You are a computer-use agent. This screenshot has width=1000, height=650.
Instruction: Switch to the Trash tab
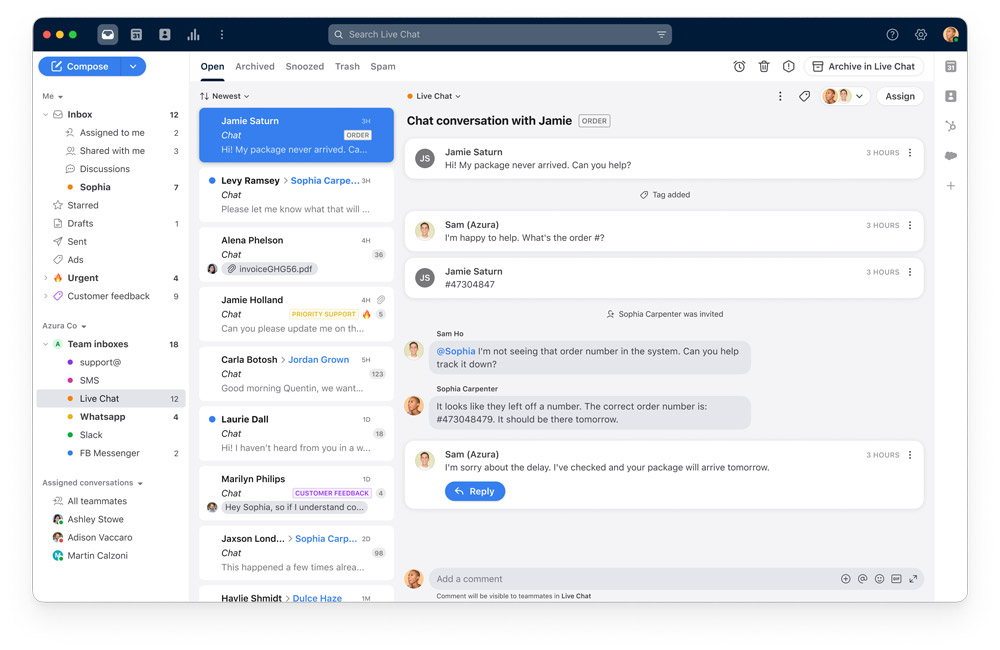pos(348,66)
